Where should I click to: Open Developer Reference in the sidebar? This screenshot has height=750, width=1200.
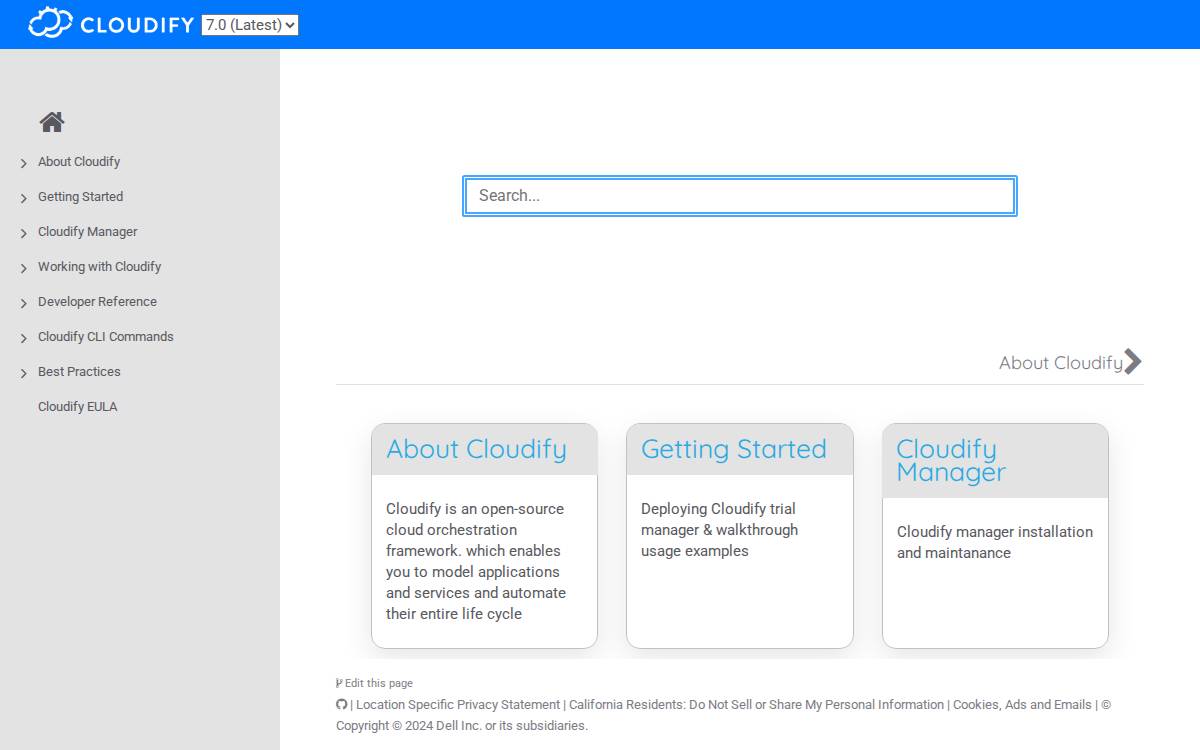(97, 302)
